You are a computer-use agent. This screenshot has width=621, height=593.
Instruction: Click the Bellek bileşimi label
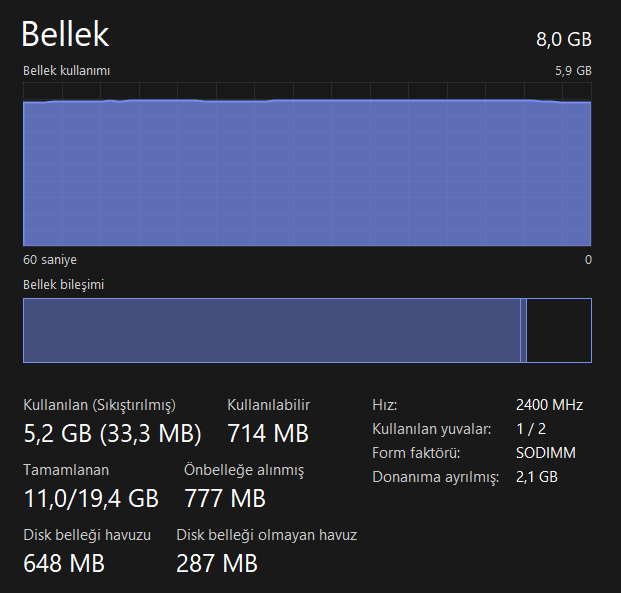pyautogui.click(x=64, y=284)
